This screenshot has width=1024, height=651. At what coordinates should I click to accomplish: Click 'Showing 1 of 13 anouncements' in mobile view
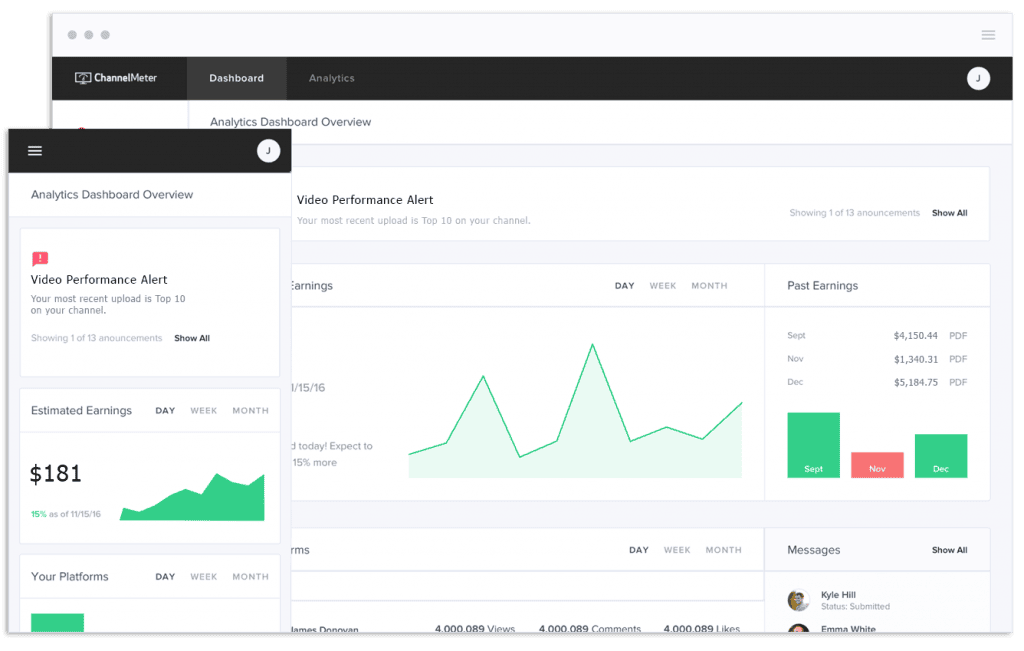pyautogui.click(x=97, y=338)
